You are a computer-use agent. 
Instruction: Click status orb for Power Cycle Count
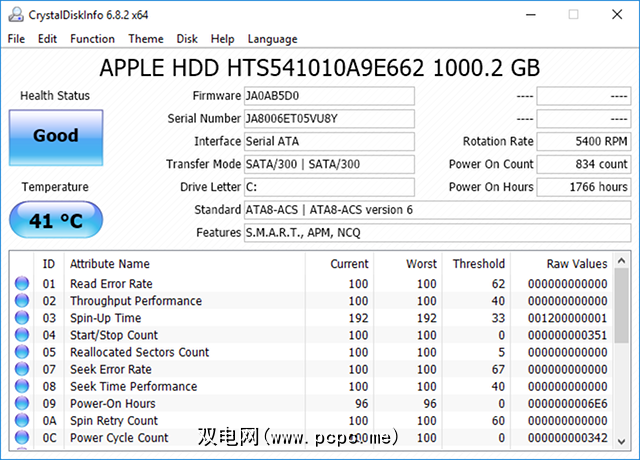point(22,438)
